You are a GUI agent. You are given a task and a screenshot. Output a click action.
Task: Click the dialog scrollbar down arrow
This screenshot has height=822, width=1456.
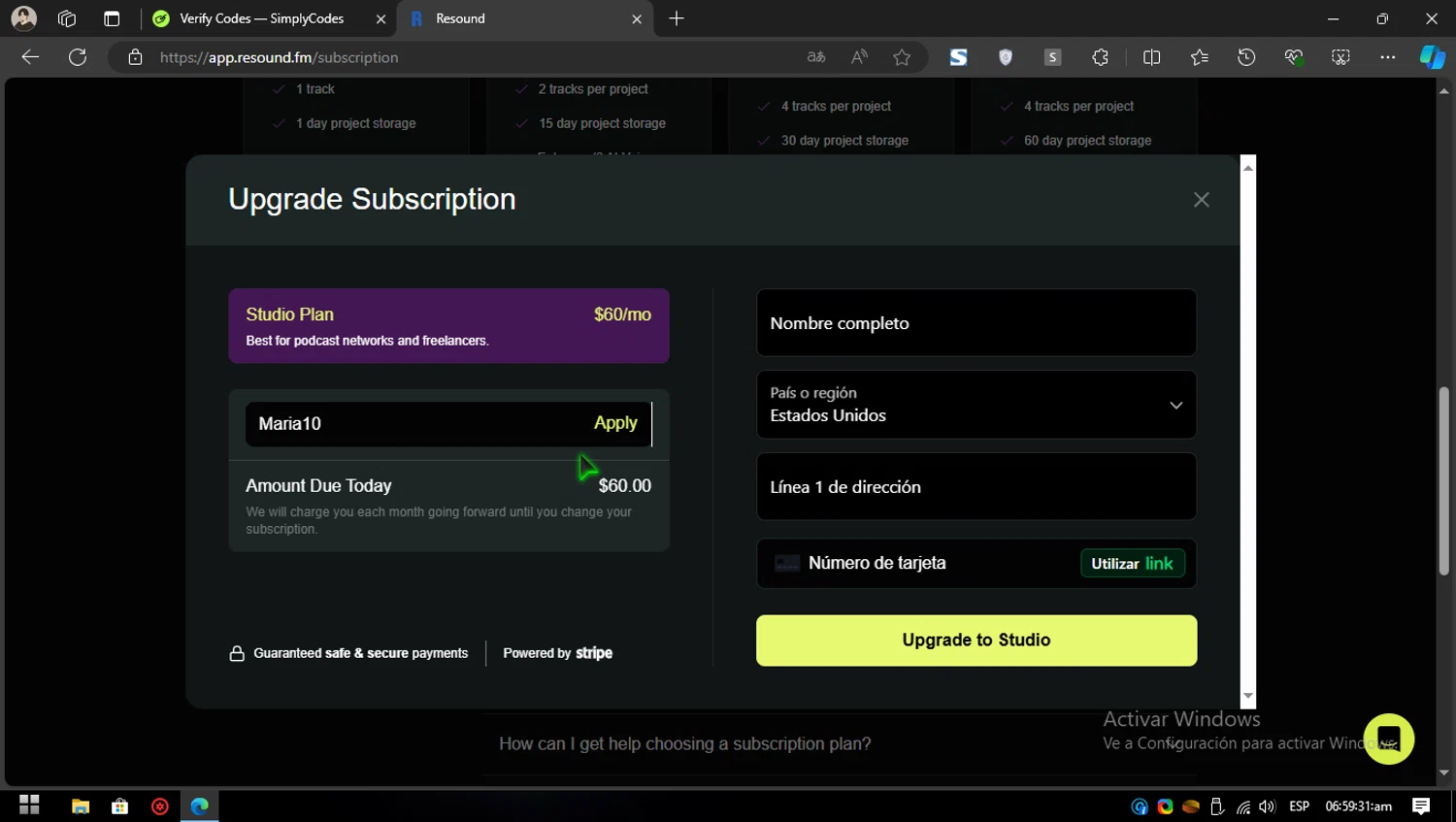click(x=1248, y=697)
